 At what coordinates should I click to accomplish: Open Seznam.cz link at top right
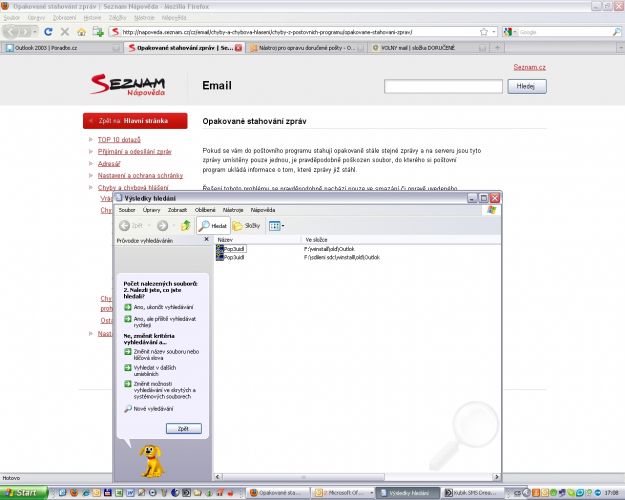tap(529, 67)
